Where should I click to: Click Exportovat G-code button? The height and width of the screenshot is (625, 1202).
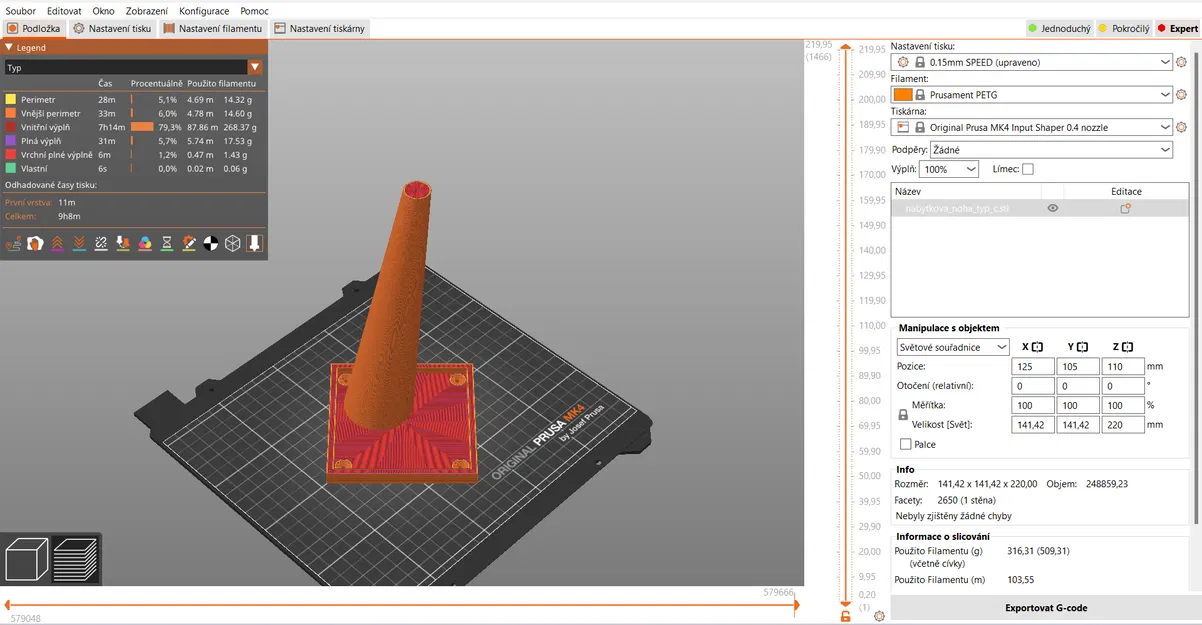pyautogui.click(x=1045, y=607)
